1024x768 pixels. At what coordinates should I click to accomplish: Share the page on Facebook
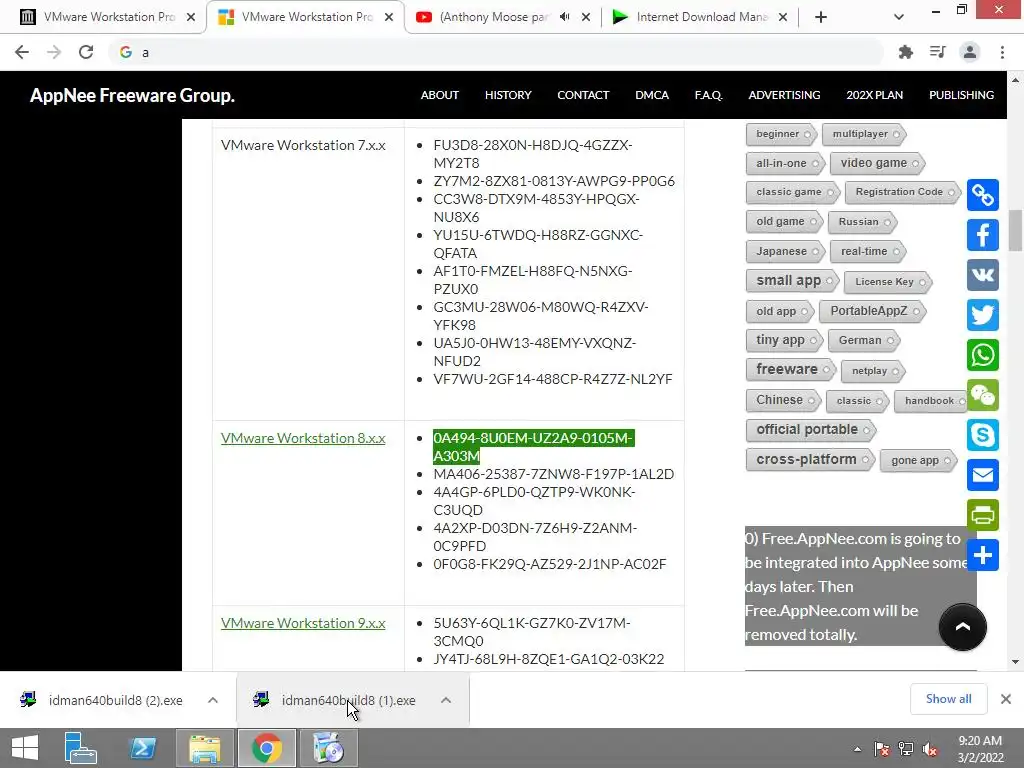point(982,235)
